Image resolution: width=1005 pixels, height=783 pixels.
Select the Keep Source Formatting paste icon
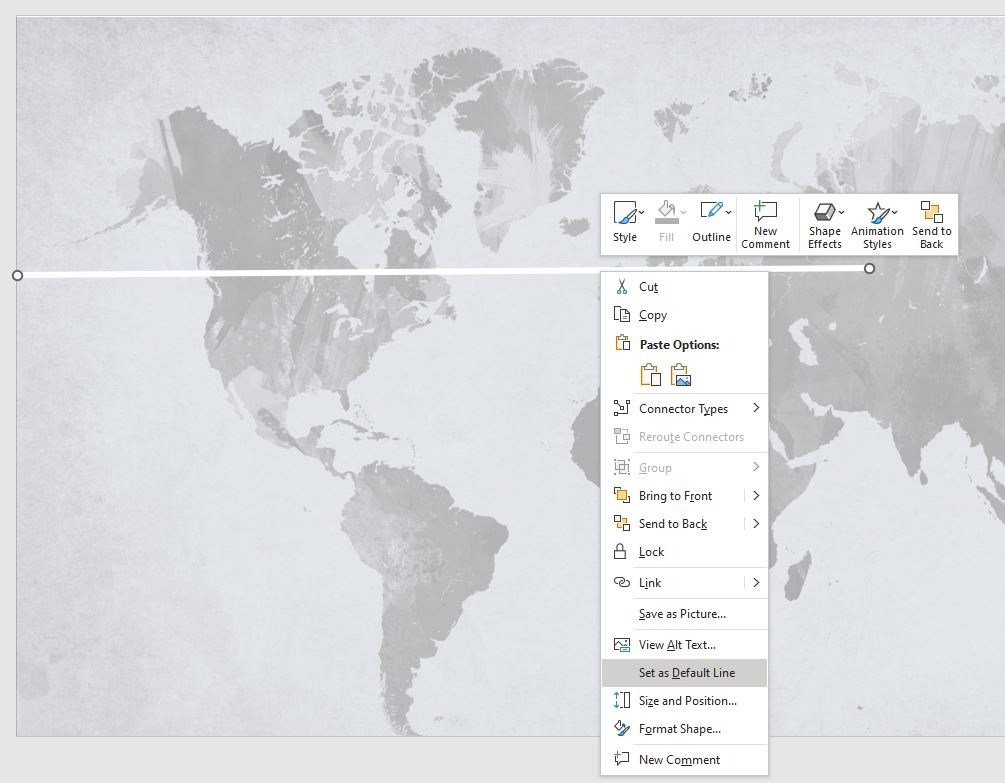tap(650, 376)
